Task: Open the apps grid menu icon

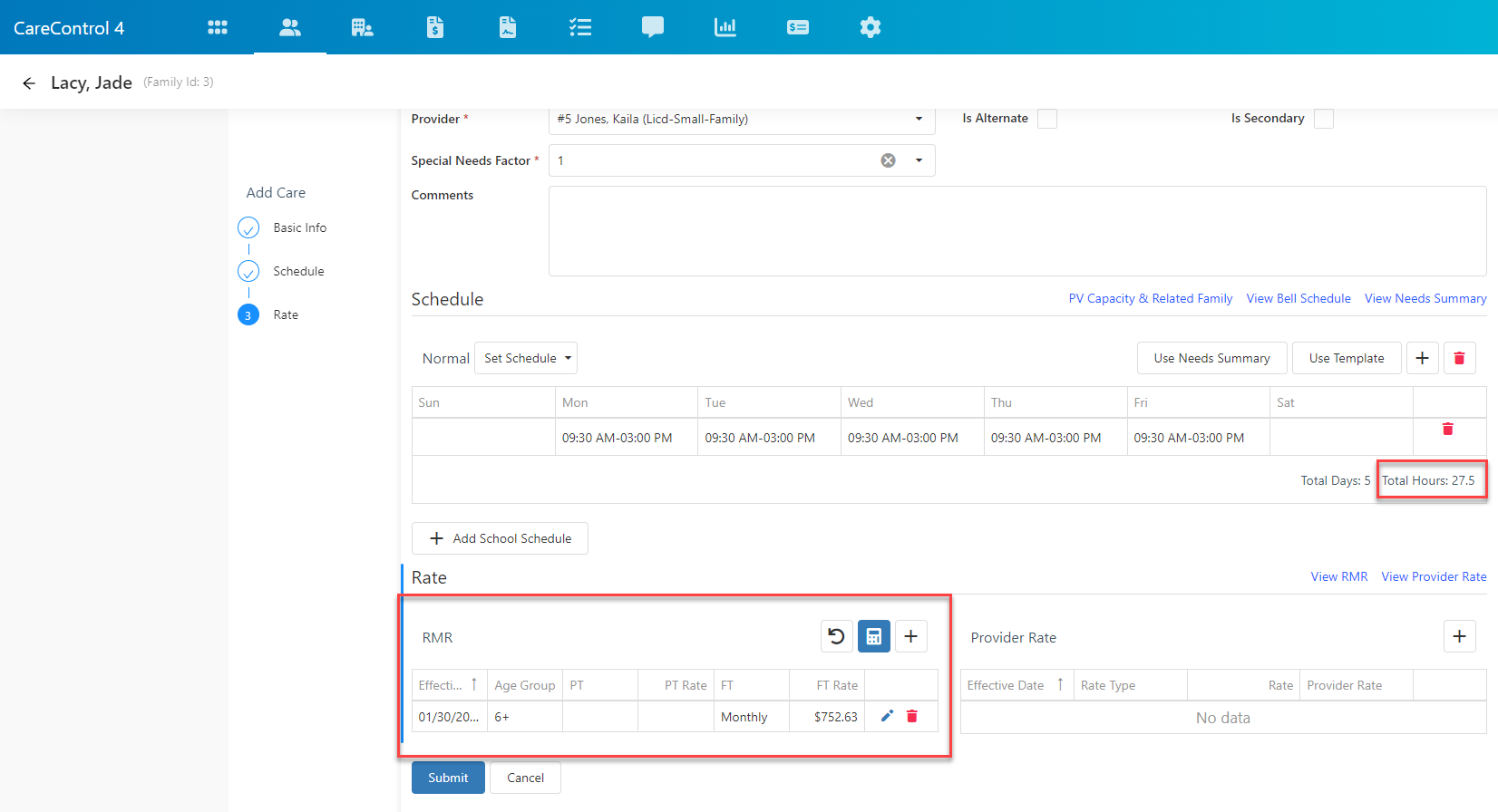Action: click(x=218, y=27)
